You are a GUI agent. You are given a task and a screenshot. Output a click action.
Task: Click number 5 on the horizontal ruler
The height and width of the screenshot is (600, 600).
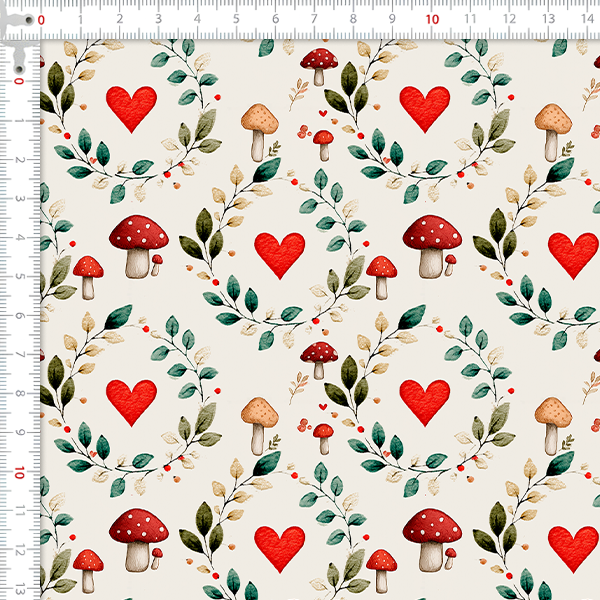click(236, 18)
